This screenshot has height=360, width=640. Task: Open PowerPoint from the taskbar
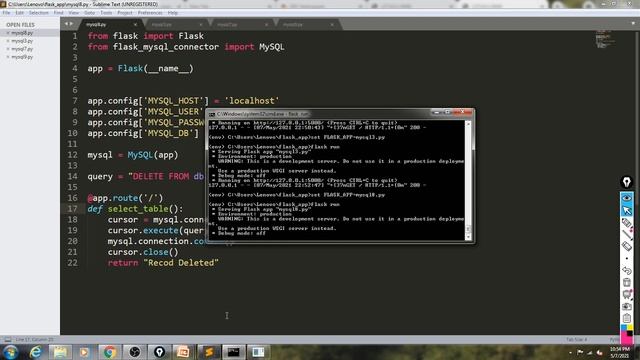tap(184, 352)
